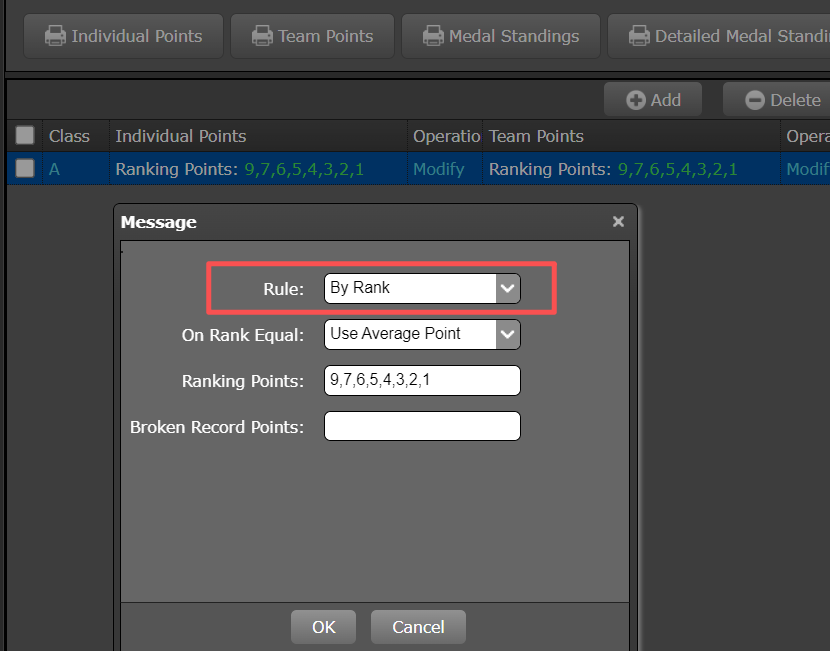The image size is (830, 651).
Task: Expand the Use Average Point dropdown arrow
Action: [x=508, y=334]
